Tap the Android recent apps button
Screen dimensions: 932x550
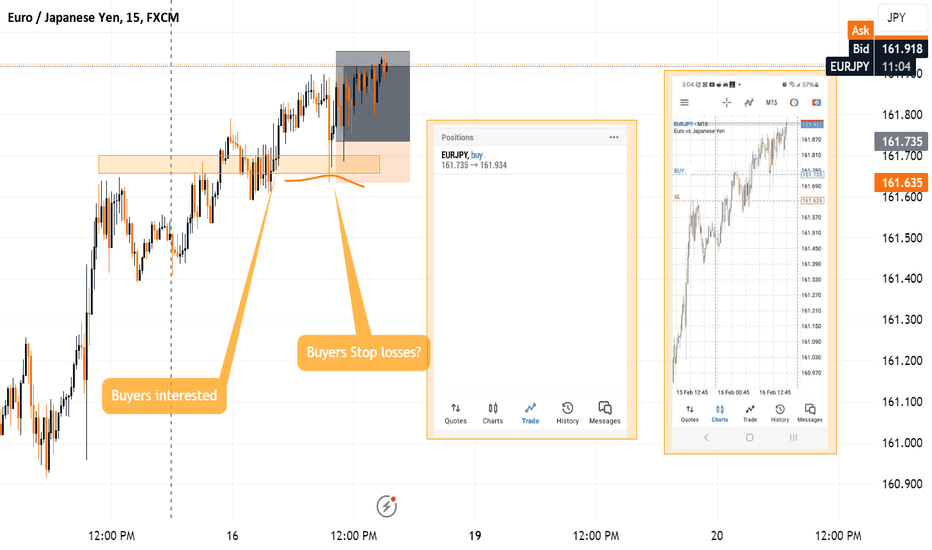pos(794,438)
